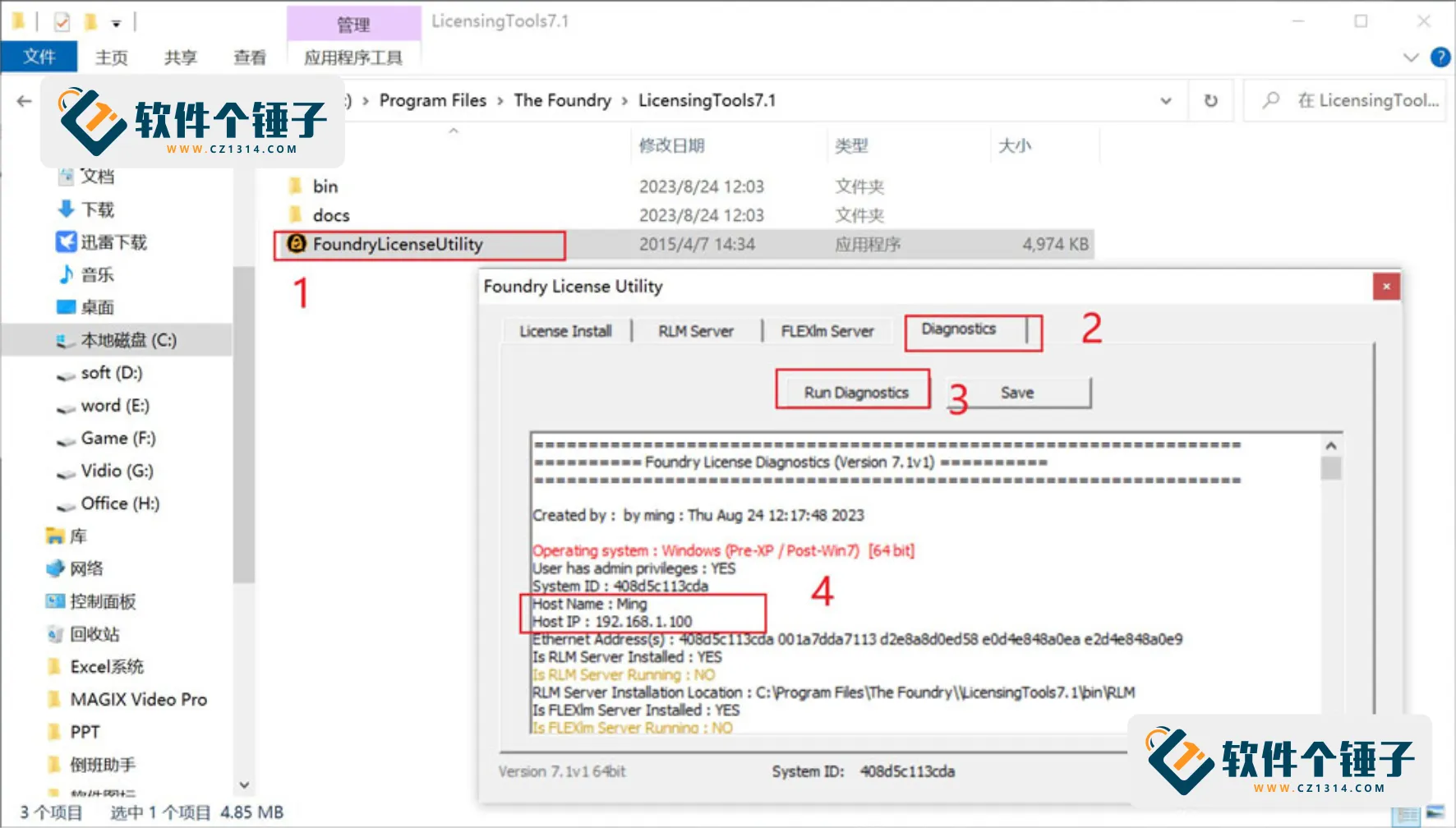Refresh the current folder view
Viewport: 1456px width, 828px height.
pyautogui.click(x=1210, y=101)
